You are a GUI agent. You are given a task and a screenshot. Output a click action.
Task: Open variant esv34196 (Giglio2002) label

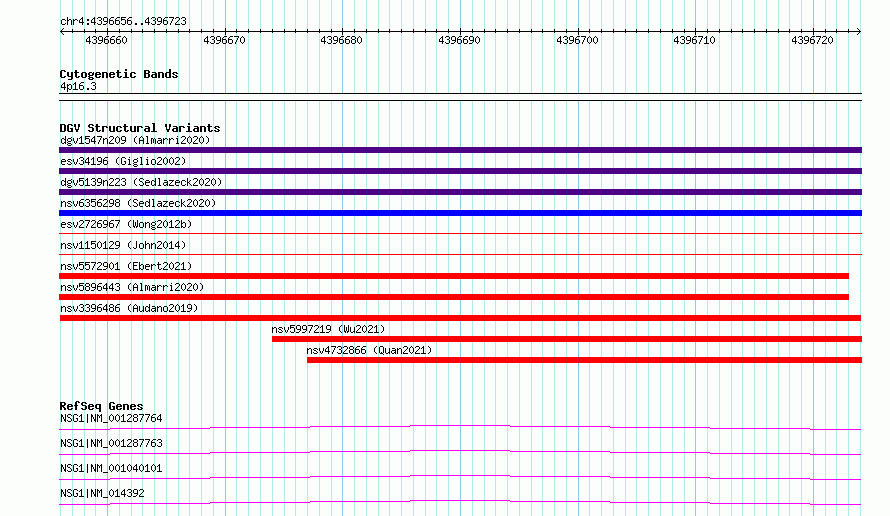123,161
